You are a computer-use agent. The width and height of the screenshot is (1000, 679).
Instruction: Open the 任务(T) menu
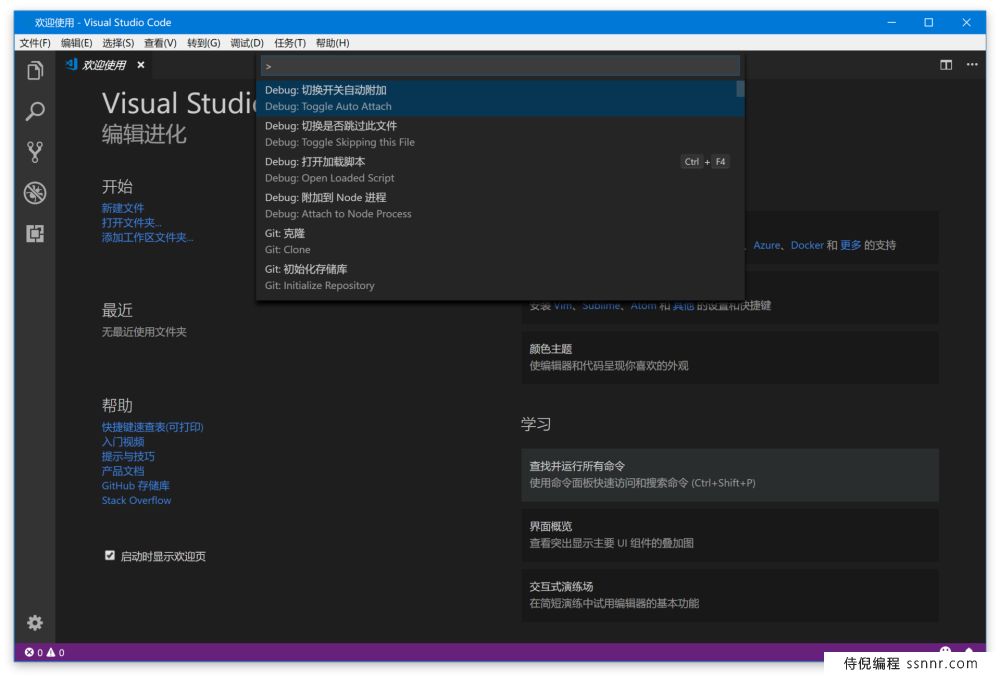tap(290, 43)
